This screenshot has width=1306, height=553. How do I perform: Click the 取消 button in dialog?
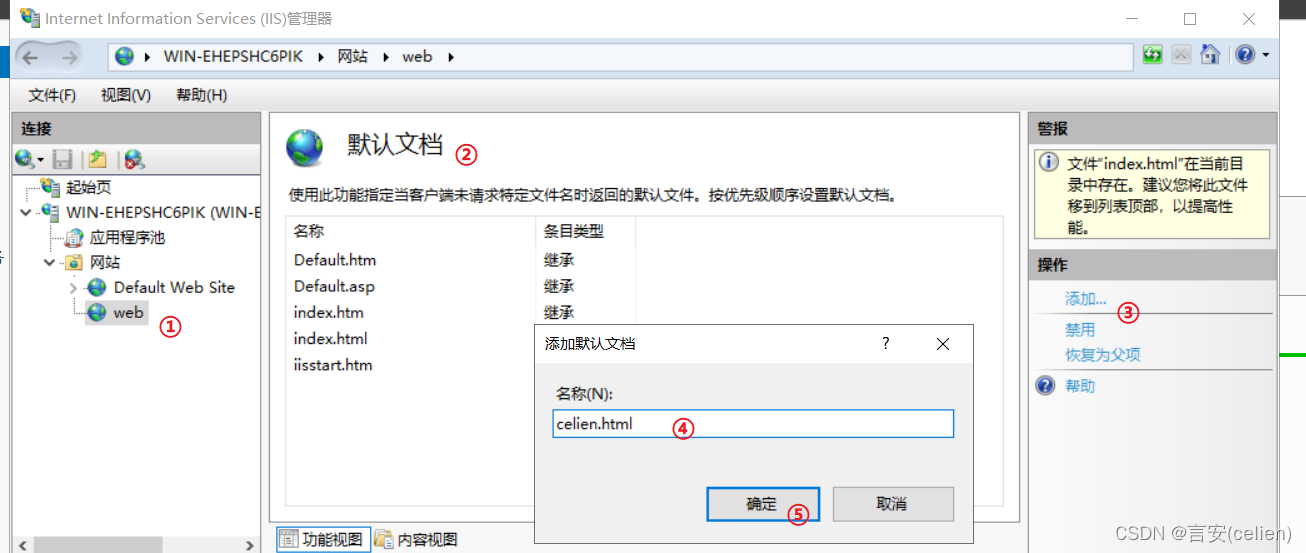pos(893,504)
